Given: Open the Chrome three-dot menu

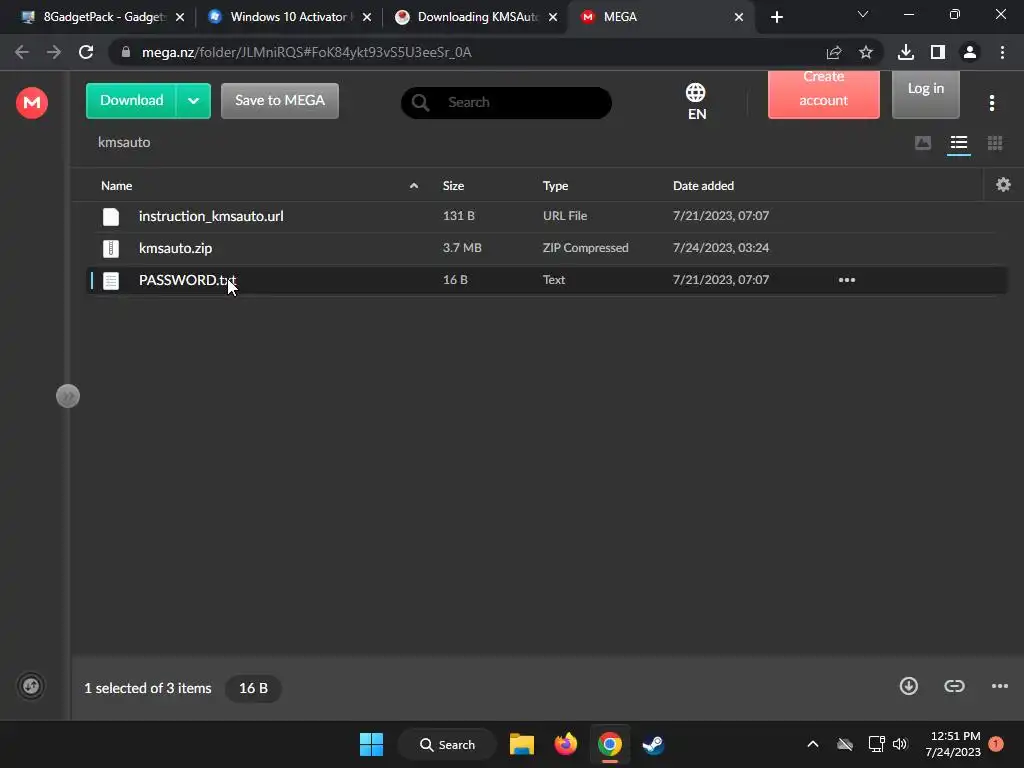Looking at the screenshot, I should pyautogui.click(x=1002, y=52).
